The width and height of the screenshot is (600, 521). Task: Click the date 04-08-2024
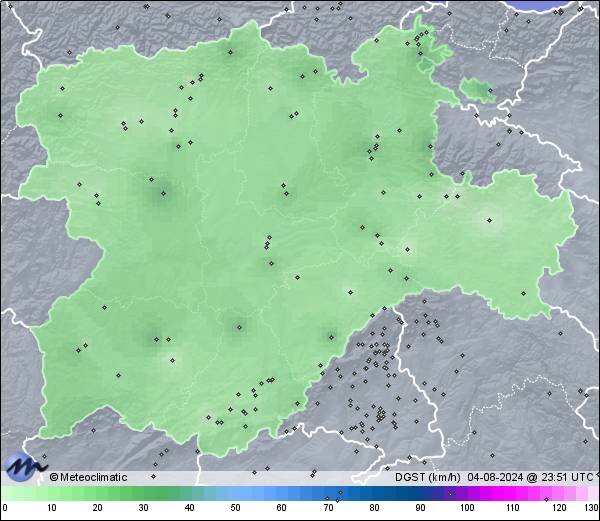coord(495,477)
